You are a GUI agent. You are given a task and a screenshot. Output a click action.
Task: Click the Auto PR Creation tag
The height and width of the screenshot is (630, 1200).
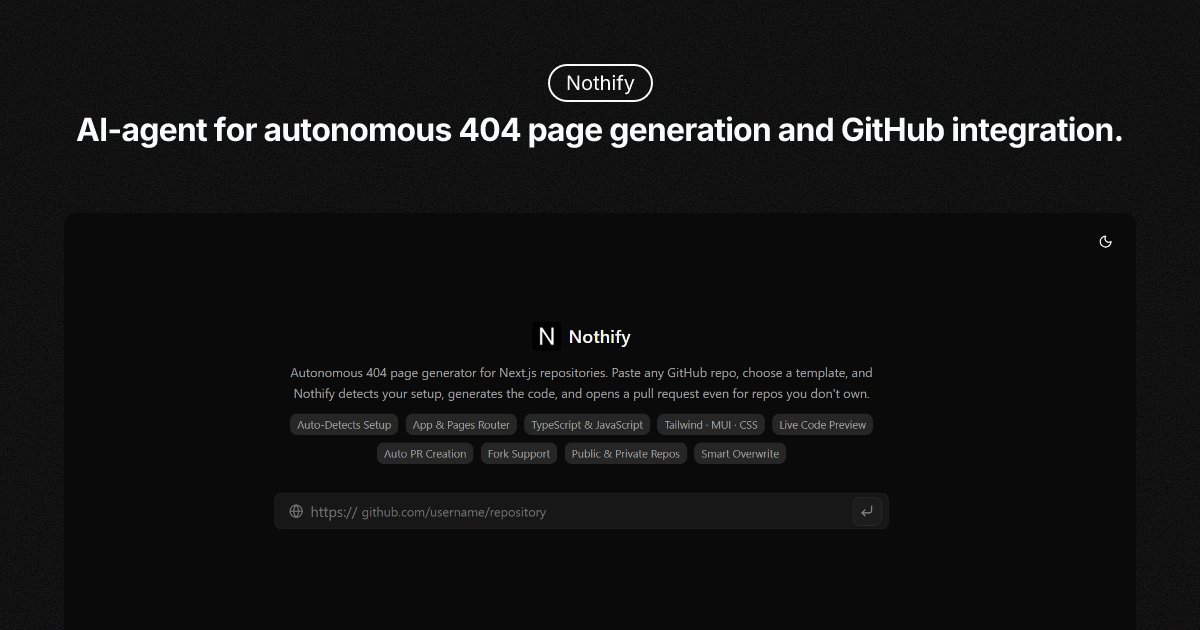click(x=425, y=454)
